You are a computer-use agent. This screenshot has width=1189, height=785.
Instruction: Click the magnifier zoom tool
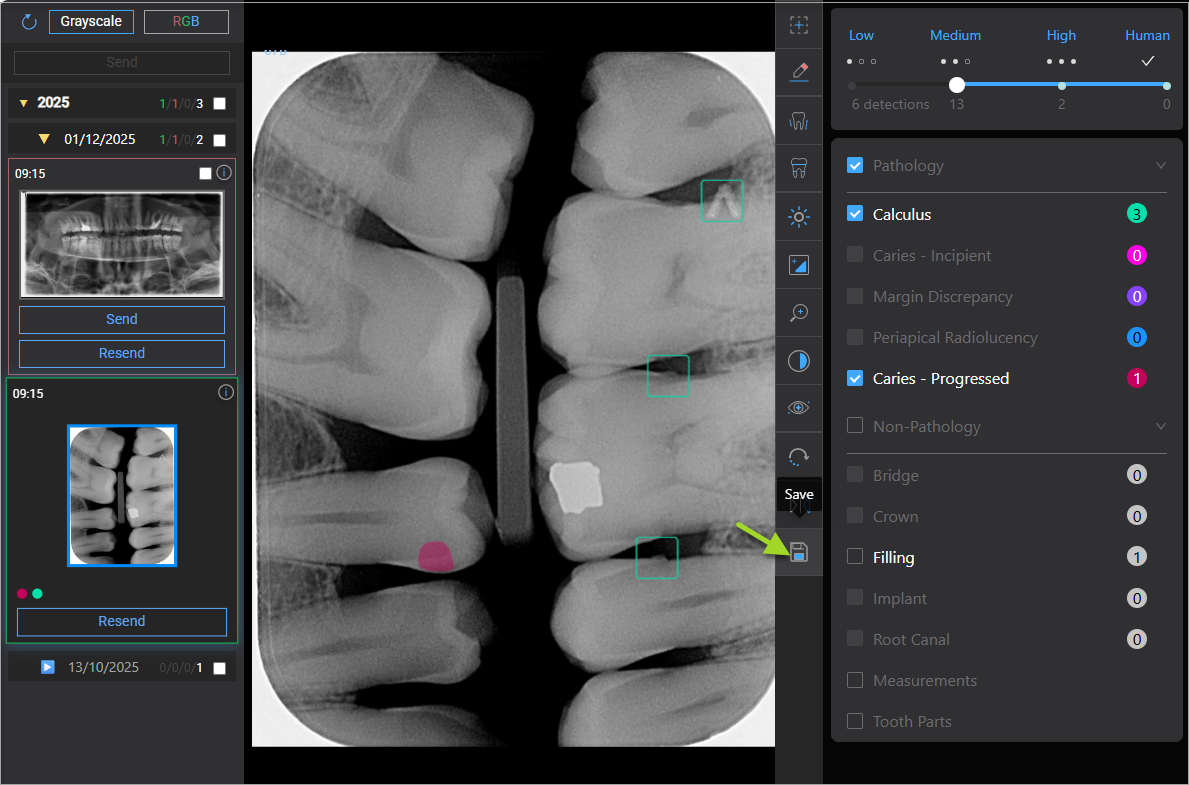[798, 313]
